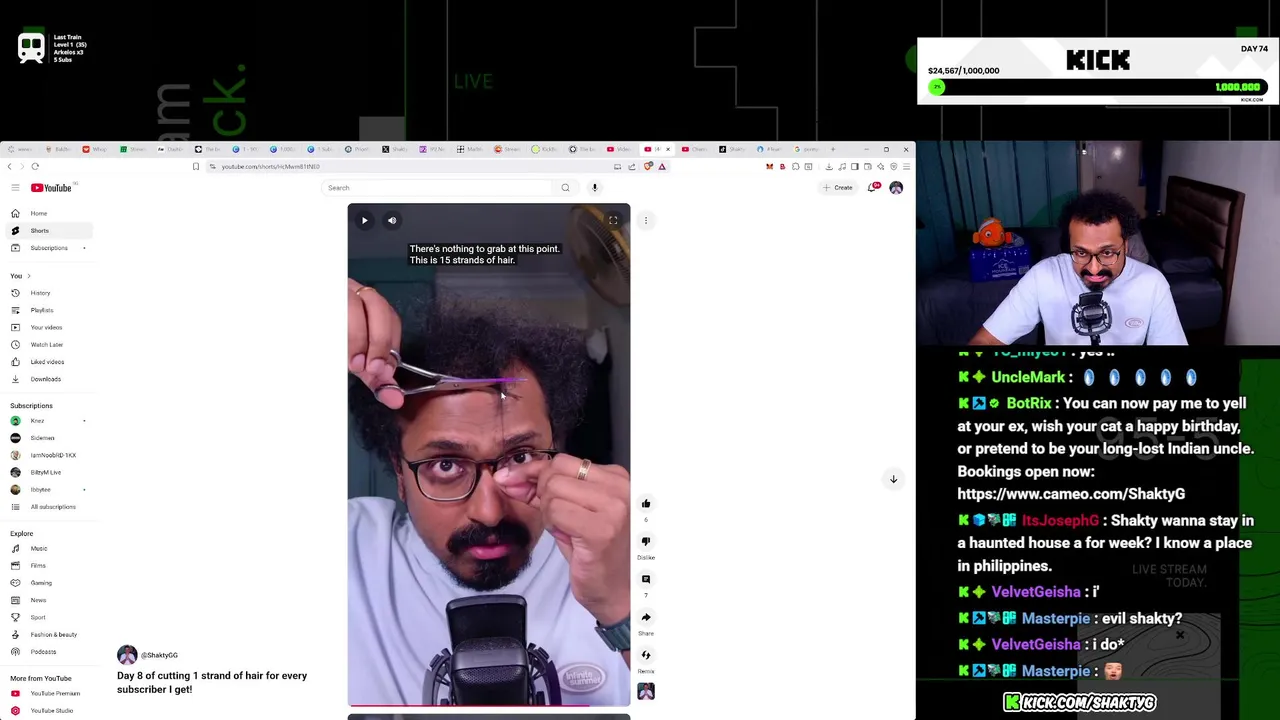Start voice search with microphone icon
The height and width of the screenshot is (720, 1280).
coord(594,188)
